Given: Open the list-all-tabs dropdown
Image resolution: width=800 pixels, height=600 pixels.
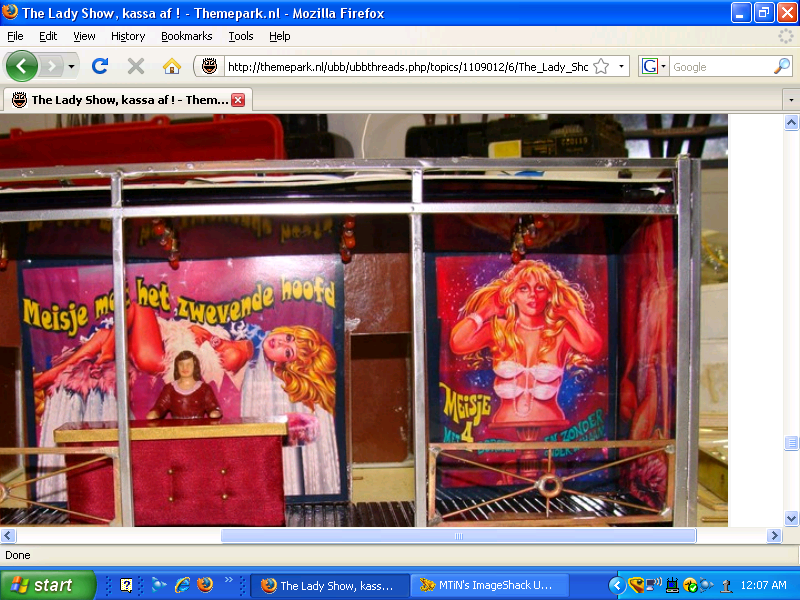Looking at the screenshot, I should [791, 99].
